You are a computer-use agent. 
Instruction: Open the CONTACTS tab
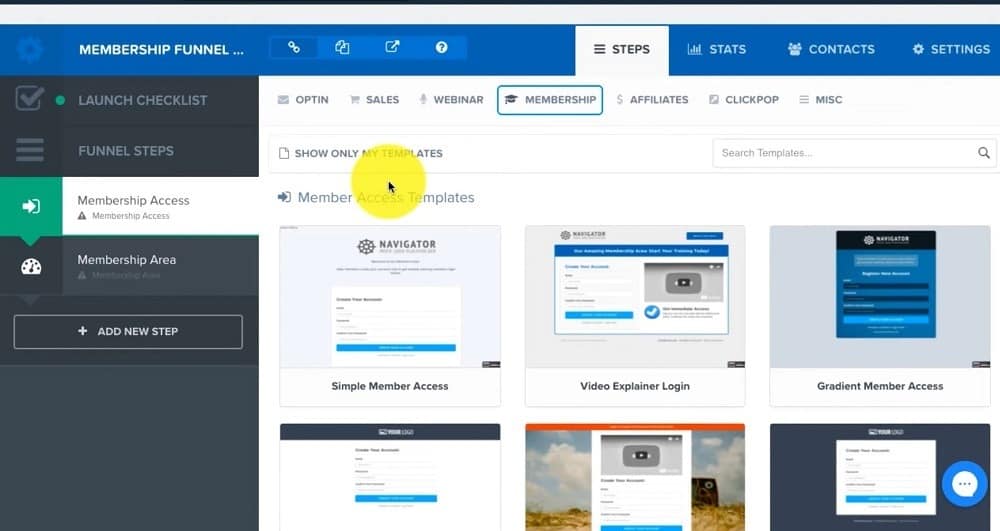[x=831, y=50]
